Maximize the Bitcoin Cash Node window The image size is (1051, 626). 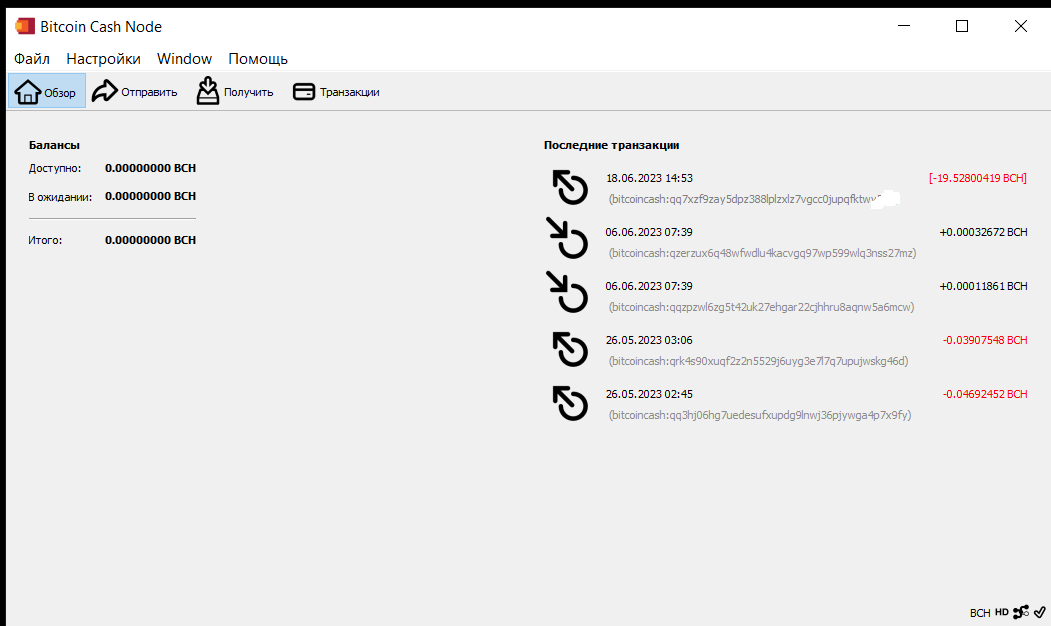click(x=962, y=26)
